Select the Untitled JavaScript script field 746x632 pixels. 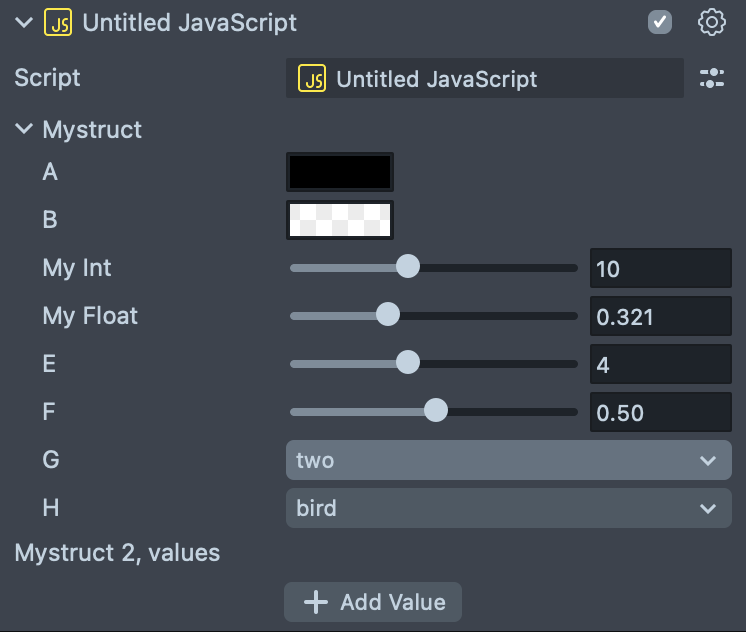click(x=484, y=79)
